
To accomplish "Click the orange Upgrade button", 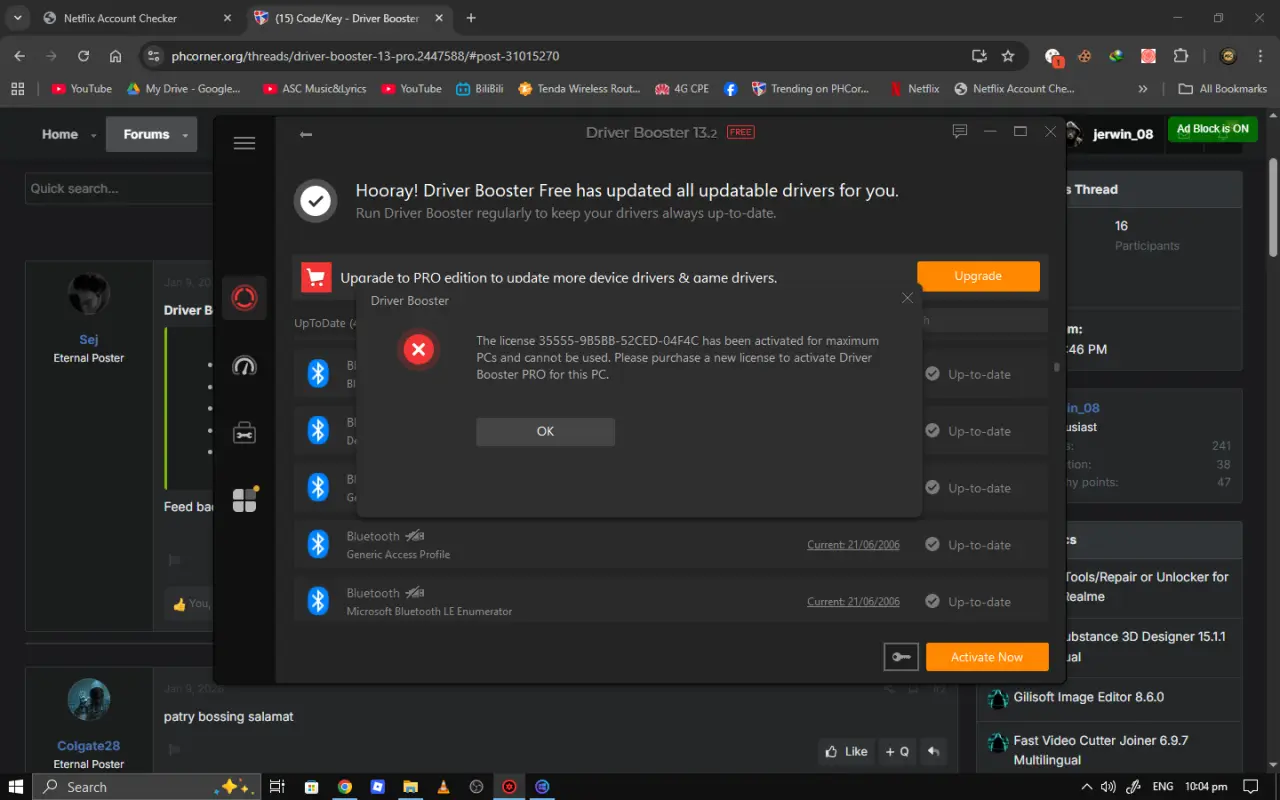I will [978, 276].
